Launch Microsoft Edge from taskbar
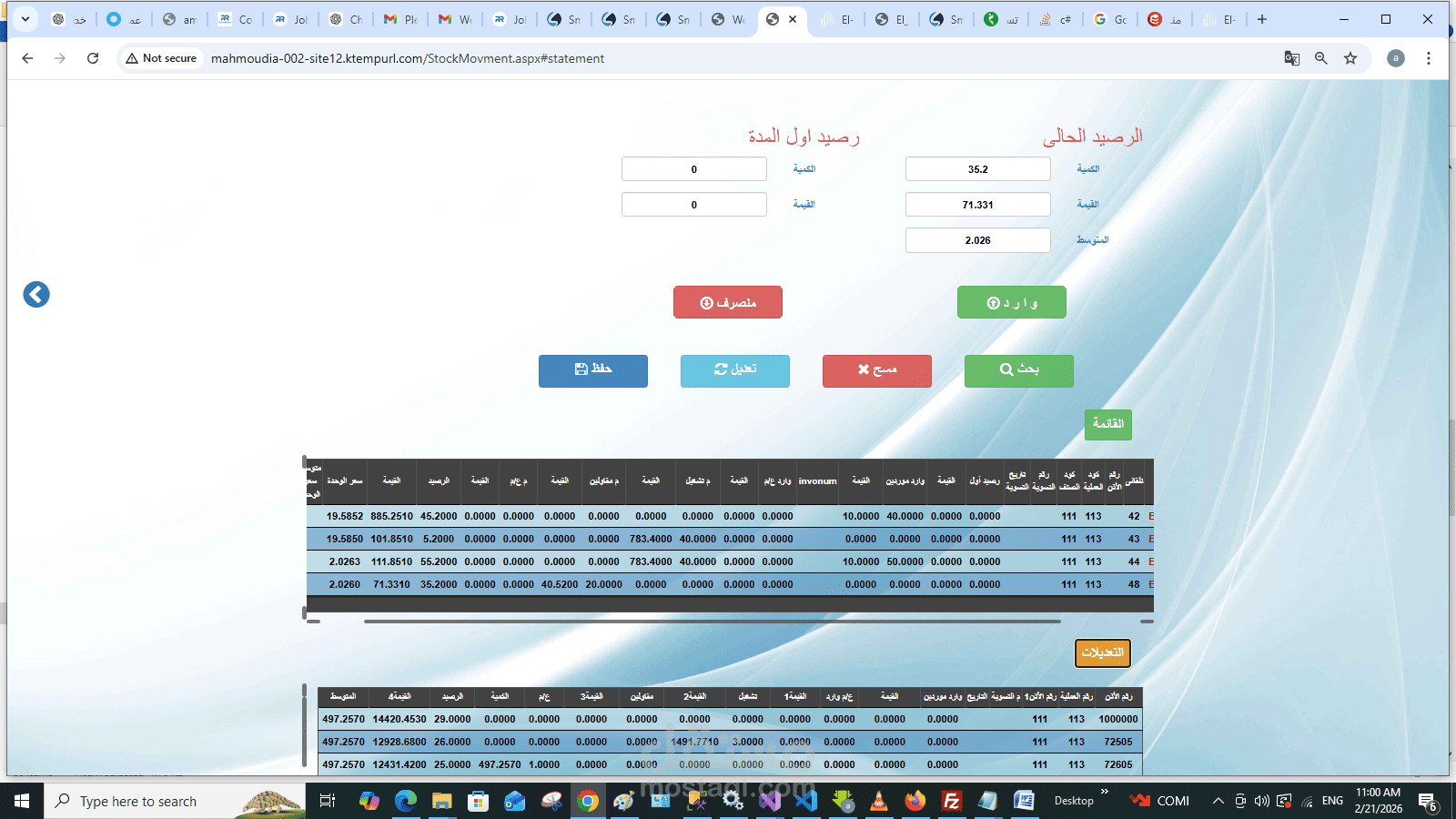The height and width of the screenshot is (819, 1456). pyautogui.click(x=406, y=801)
